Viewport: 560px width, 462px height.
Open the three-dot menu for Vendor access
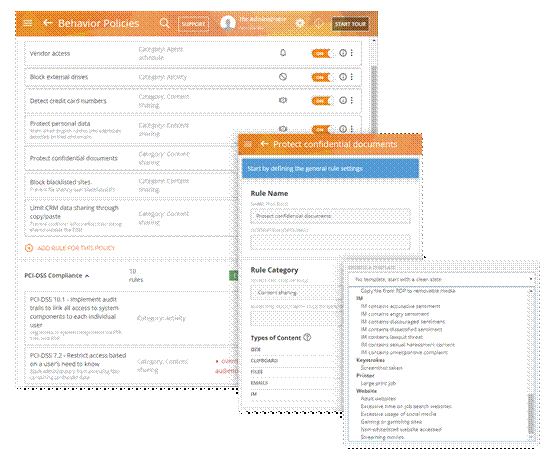point(352,53)
